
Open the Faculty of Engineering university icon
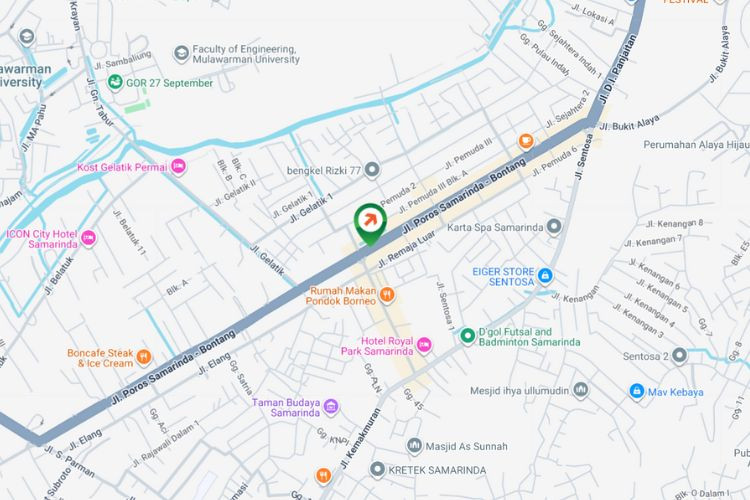coord(181,54)
